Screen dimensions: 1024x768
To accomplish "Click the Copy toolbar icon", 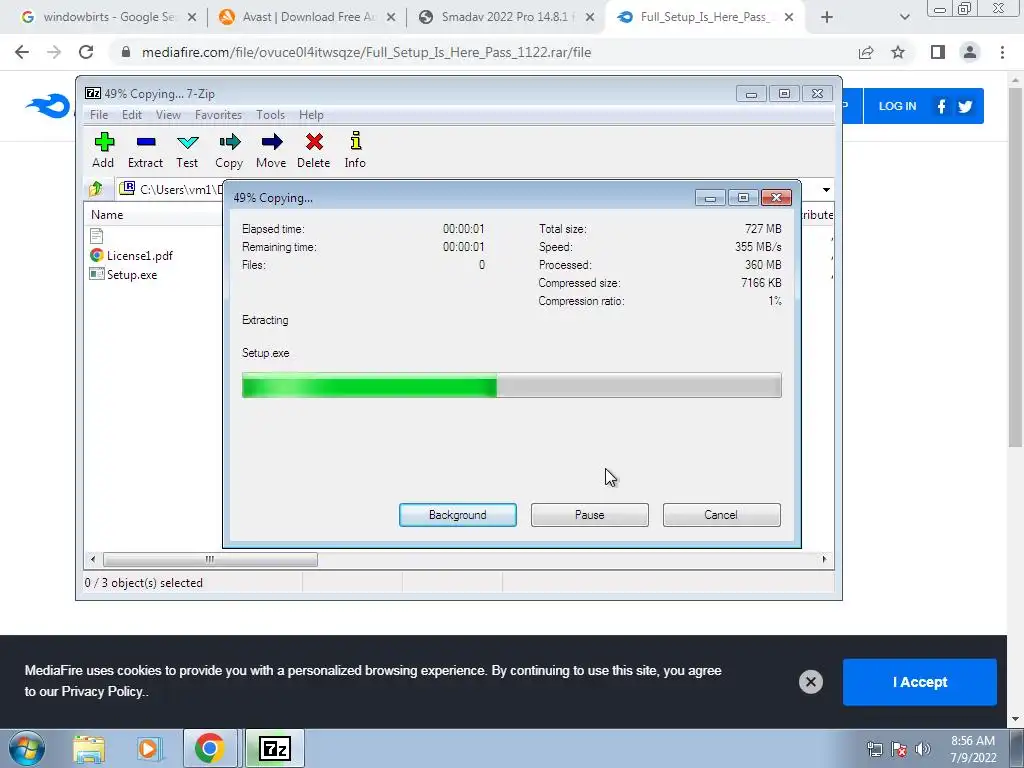I will point(229,150).
